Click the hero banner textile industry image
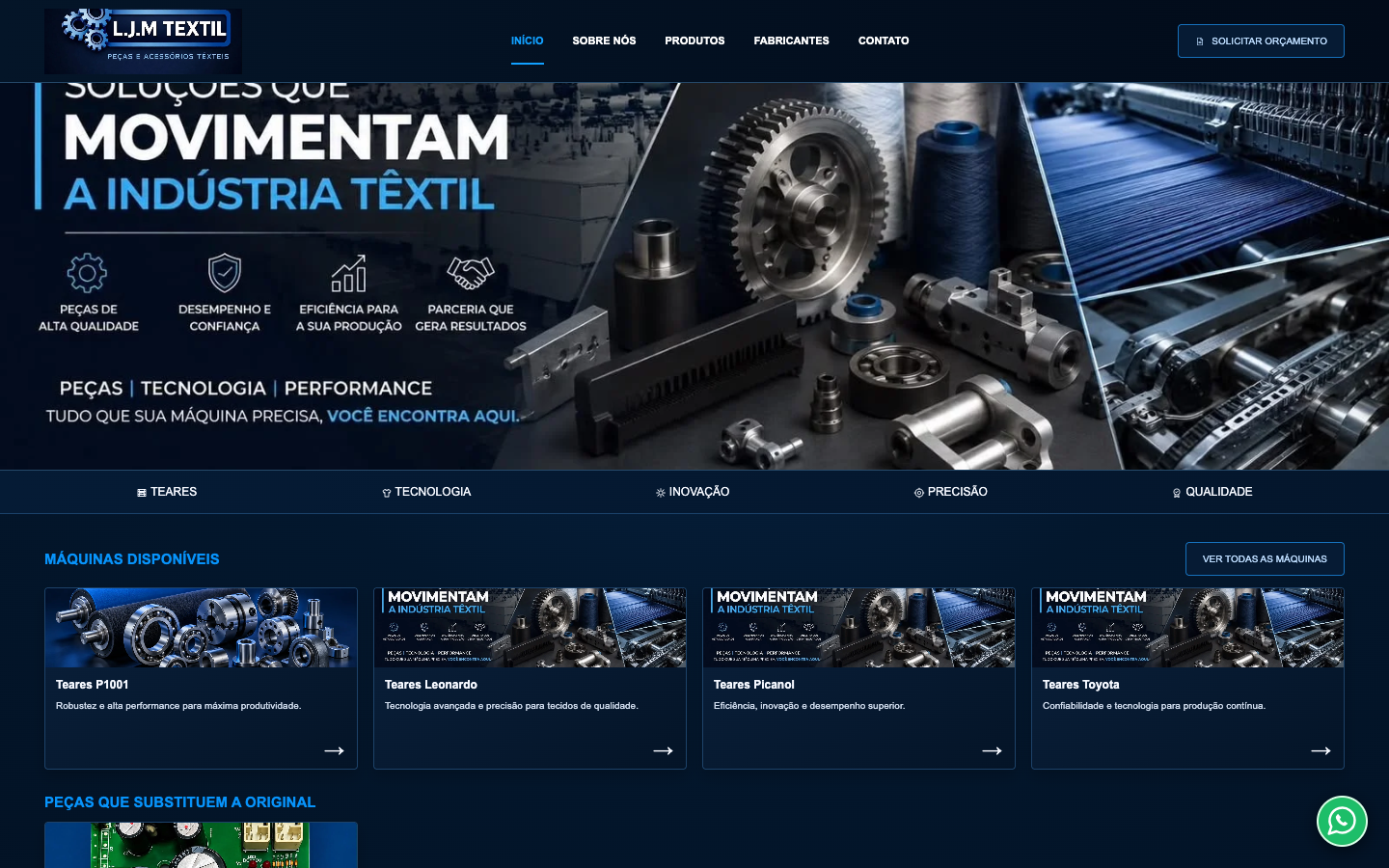The height and width of the screenshot is (868, 1389). click(x=694, y=277)
